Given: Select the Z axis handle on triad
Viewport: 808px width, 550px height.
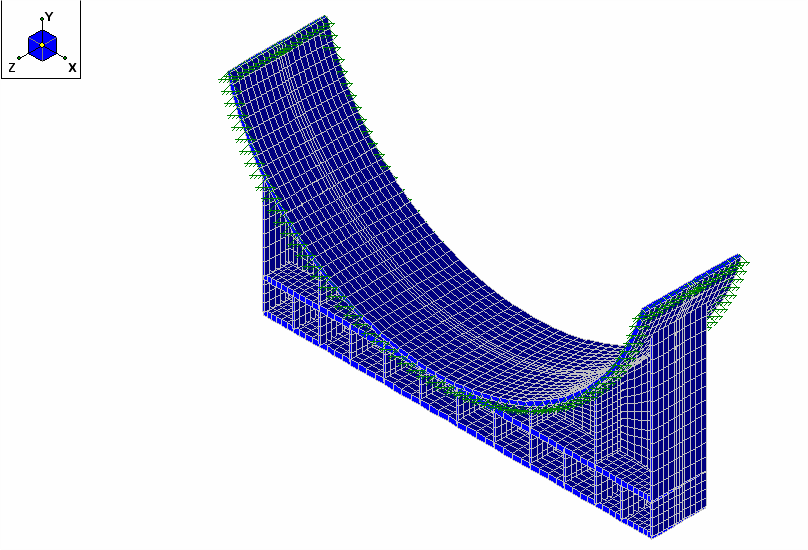Looking at the screenshot, I should pyautogui.click(x=19, y=58).
